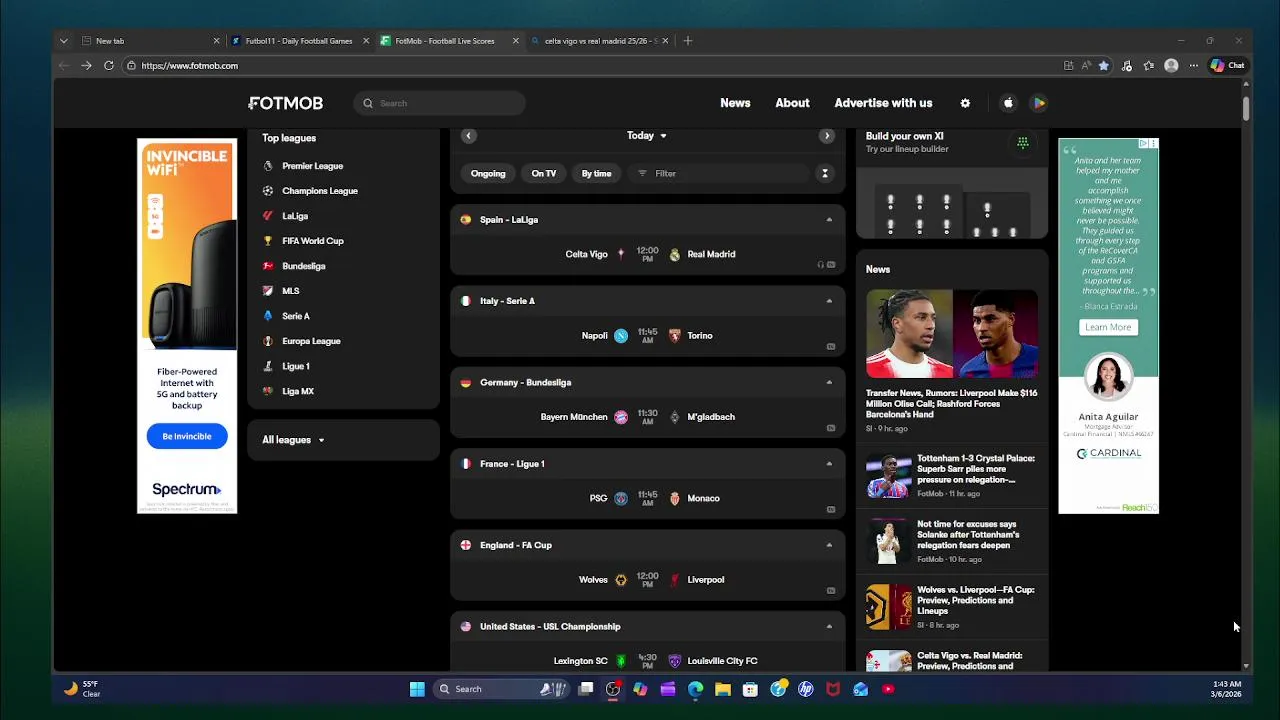
Task: Switch to the celta vigo search tab
Action: pos(599,41)
